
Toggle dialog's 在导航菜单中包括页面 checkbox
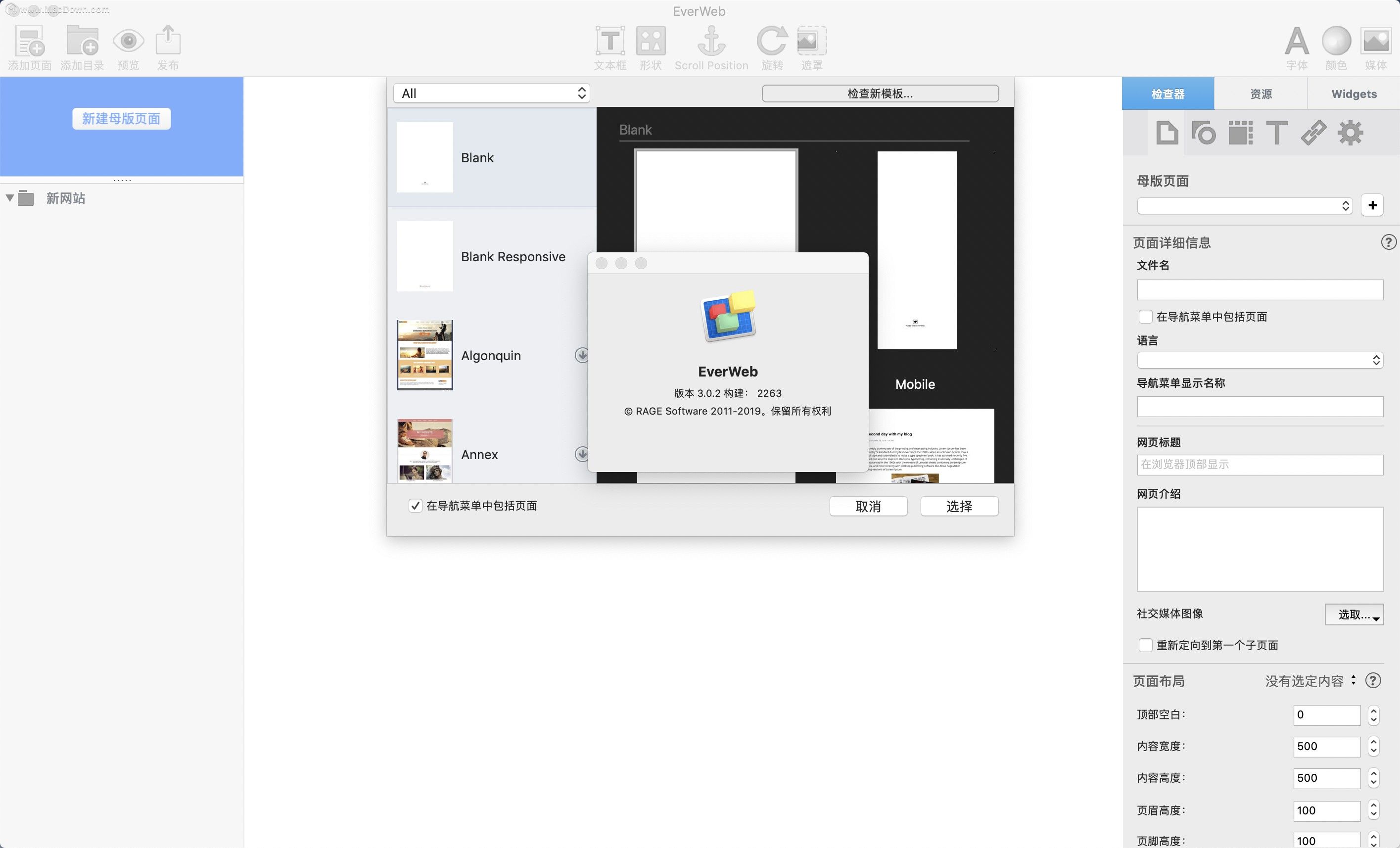(416, 506)
